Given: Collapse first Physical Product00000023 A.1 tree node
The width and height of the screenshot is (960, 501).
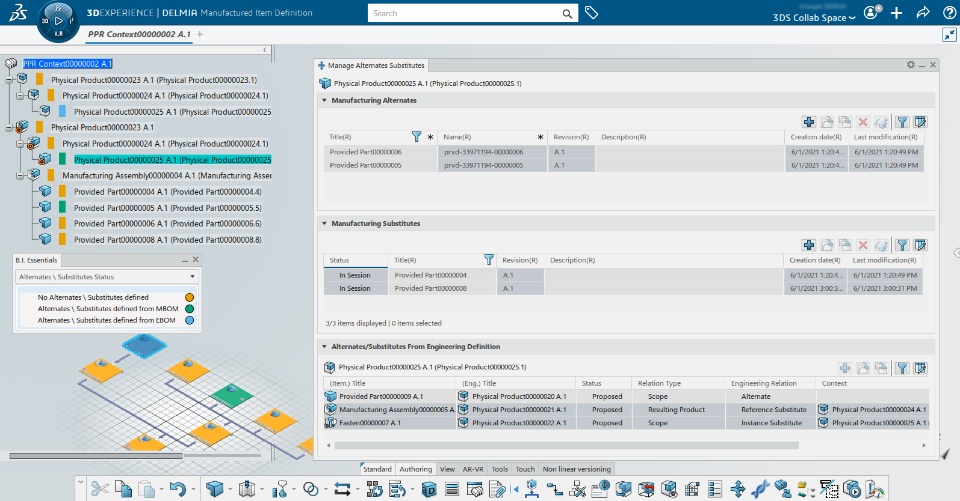Looking at the screenshot, I should coord(9,80).
